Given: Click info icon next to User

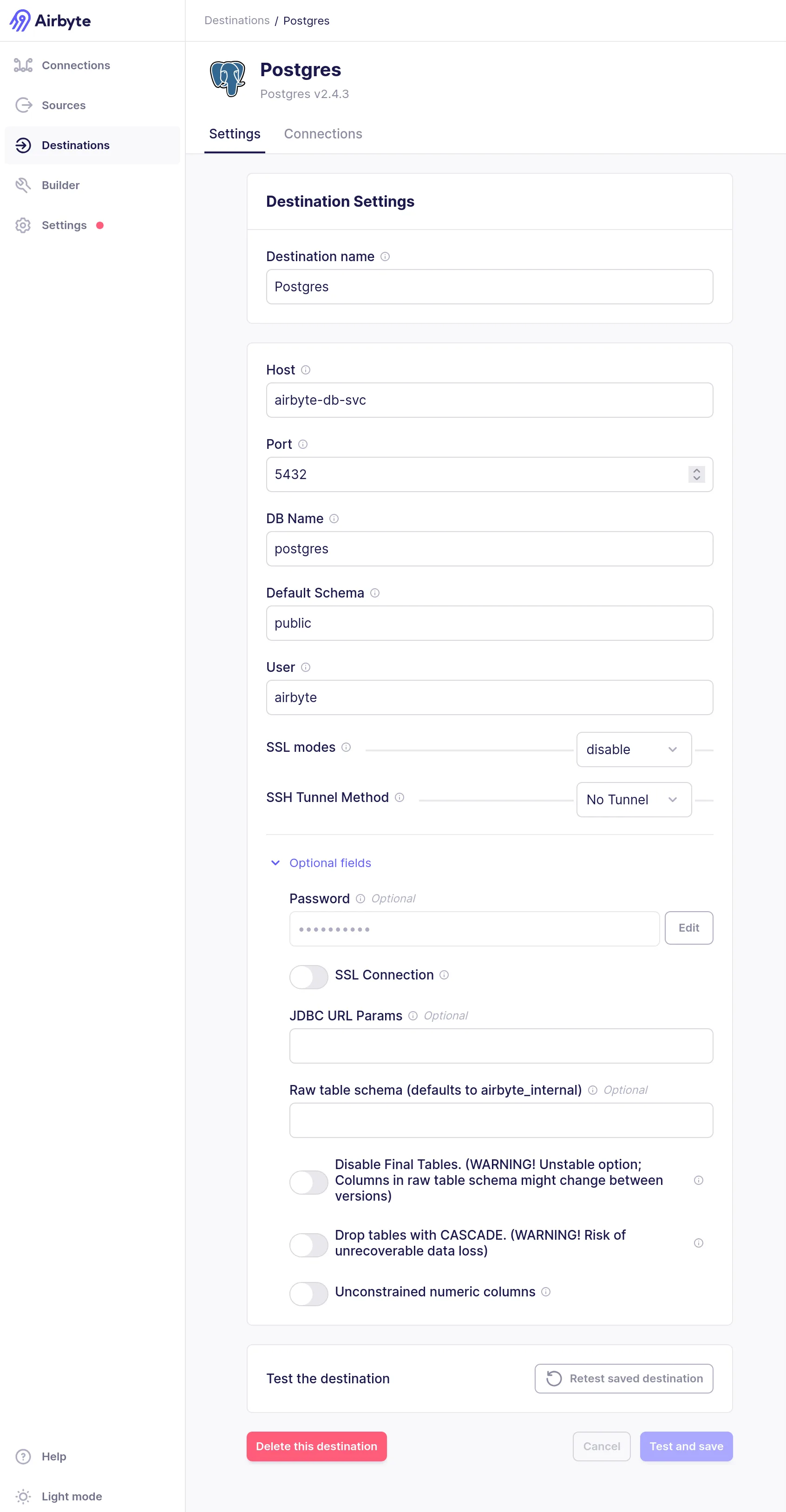Looking at the screenshot, I should (x=305, y=667).
